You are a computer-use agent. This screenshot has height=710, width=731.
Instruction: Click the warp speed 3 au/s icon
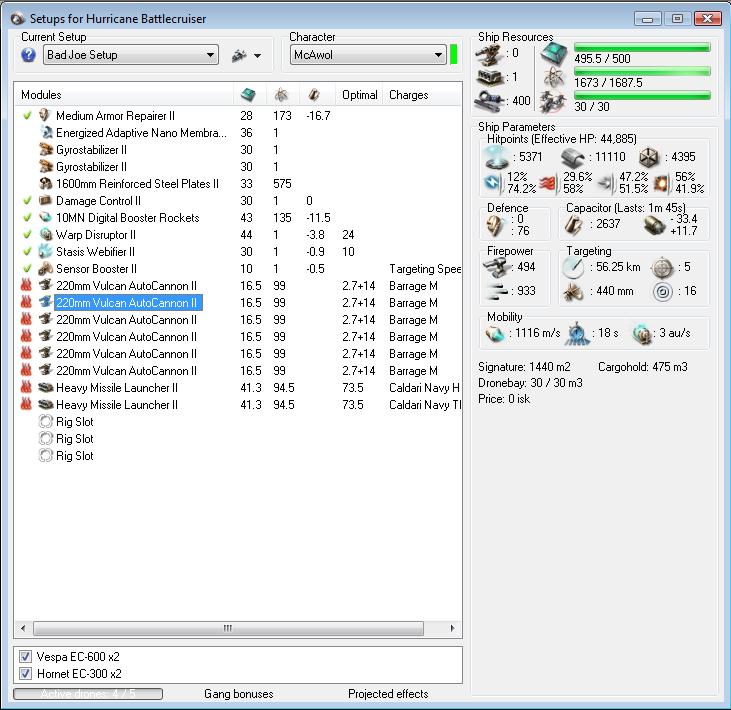click(642, 334)
